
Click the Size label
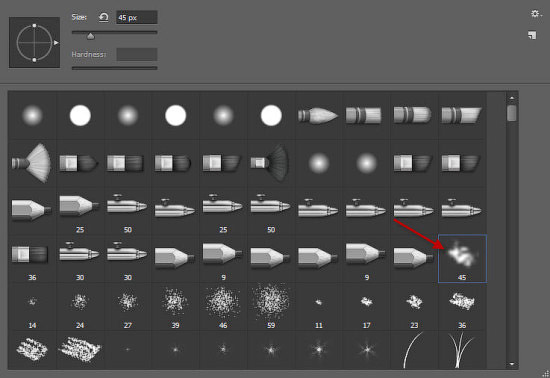(x=79, y=17)
